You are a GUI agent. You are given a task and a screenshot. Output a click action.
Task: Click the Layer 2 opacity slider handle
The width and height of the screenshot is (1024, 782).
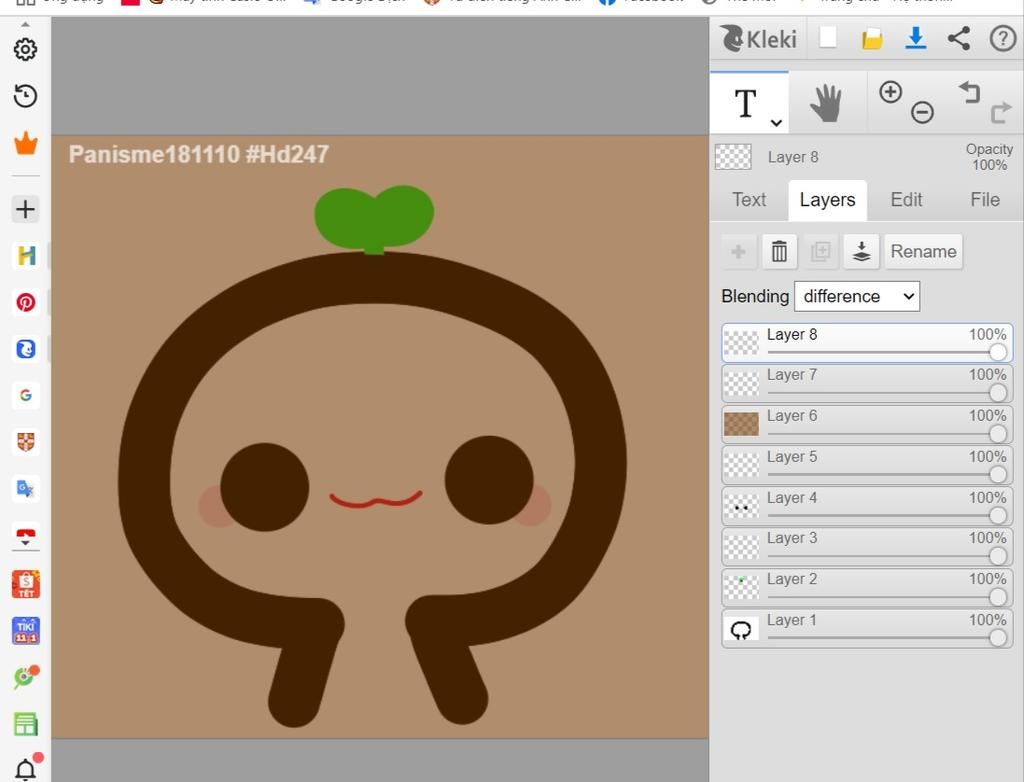coord(998,597)
